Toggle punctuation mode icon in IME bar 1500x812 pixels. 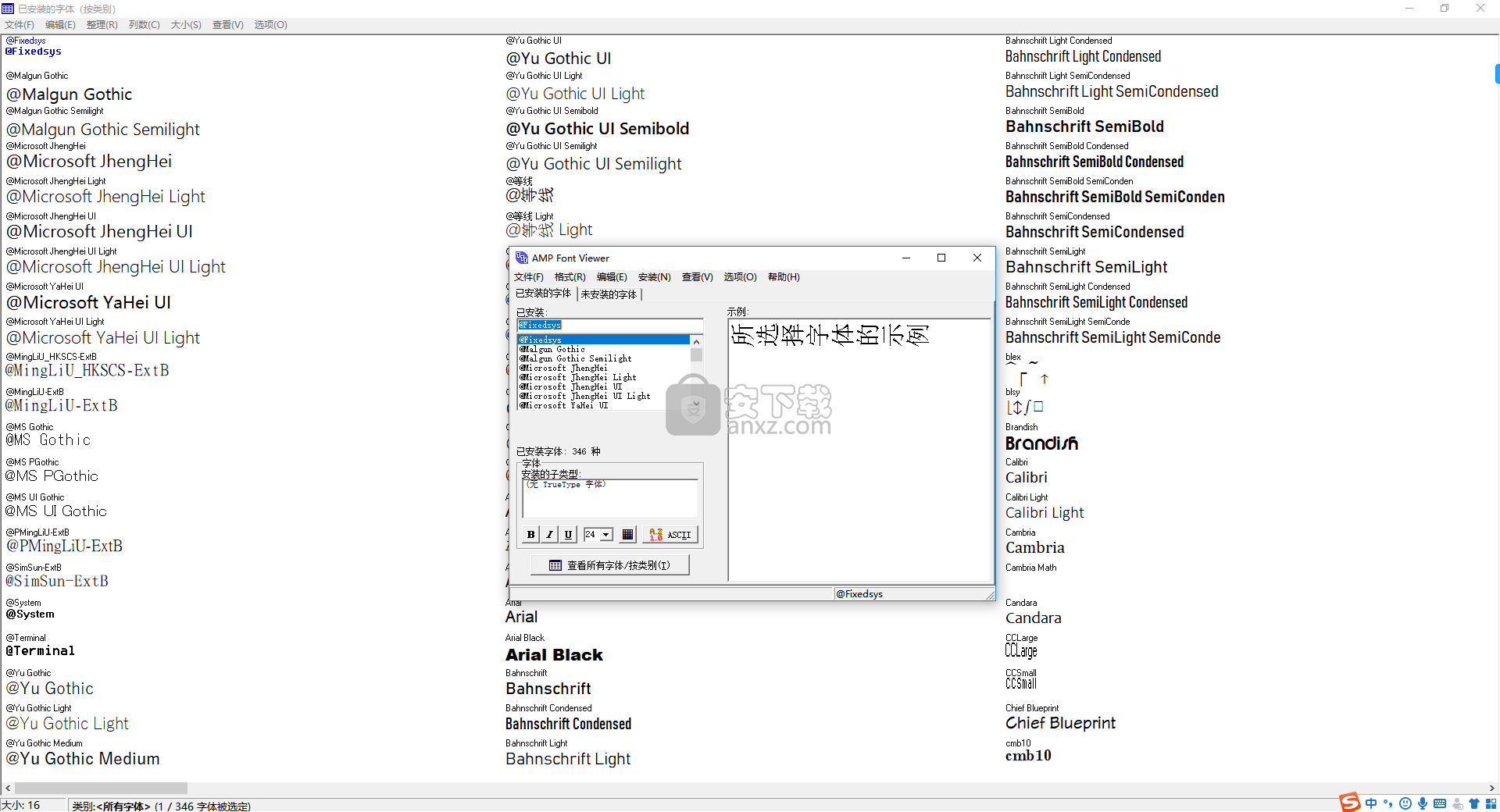click(x=1388, y=803)
